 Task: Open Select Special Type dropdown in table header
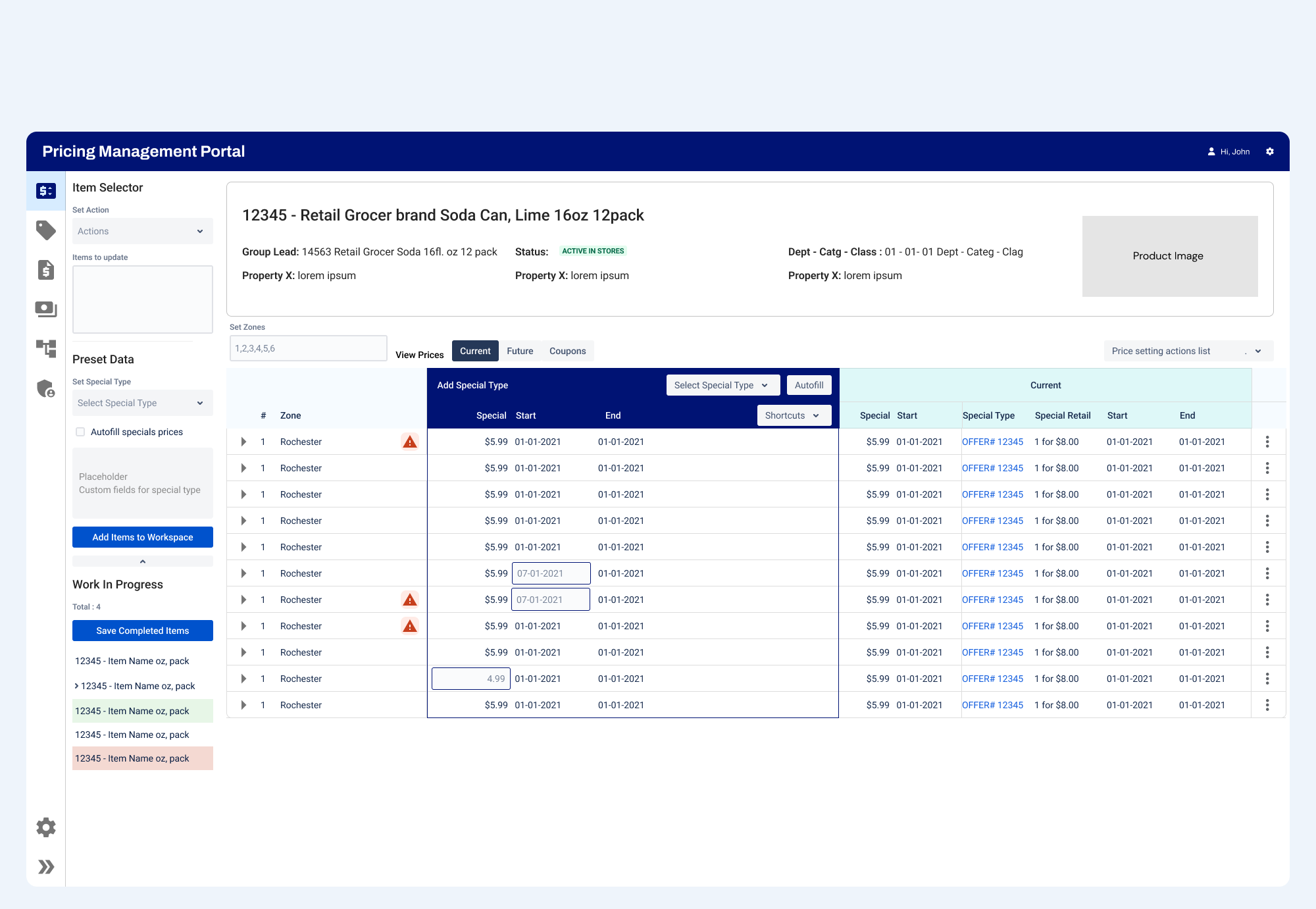pos(723,385)
